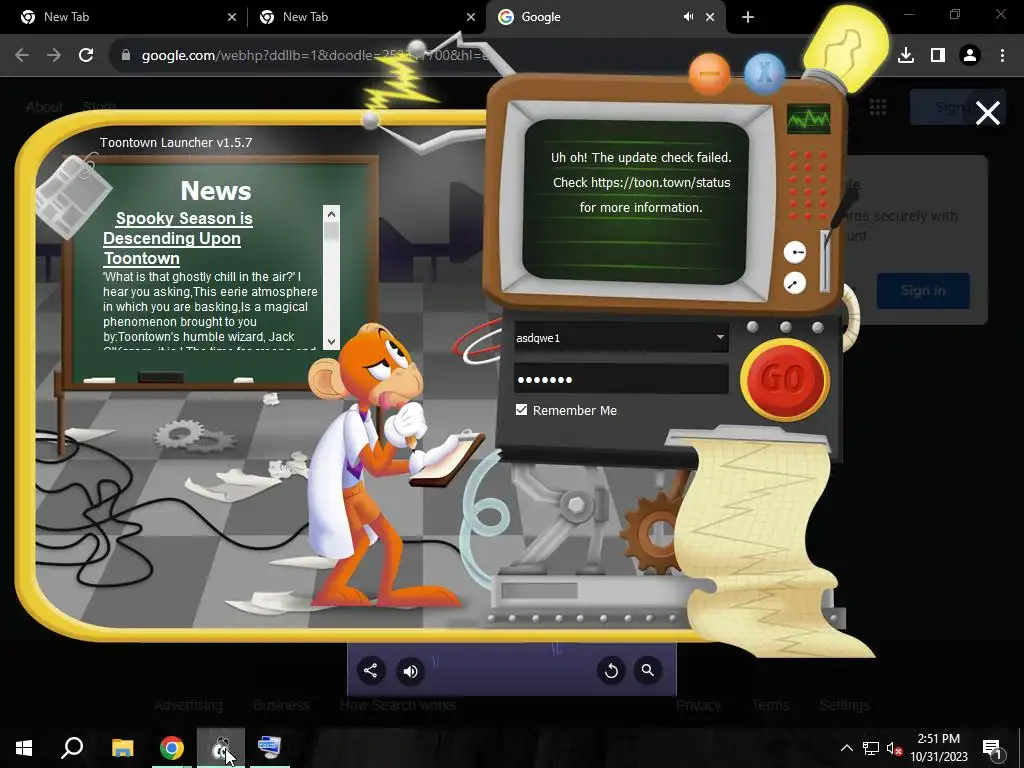Expand hidden system tray icons

[x=846, y=748]
